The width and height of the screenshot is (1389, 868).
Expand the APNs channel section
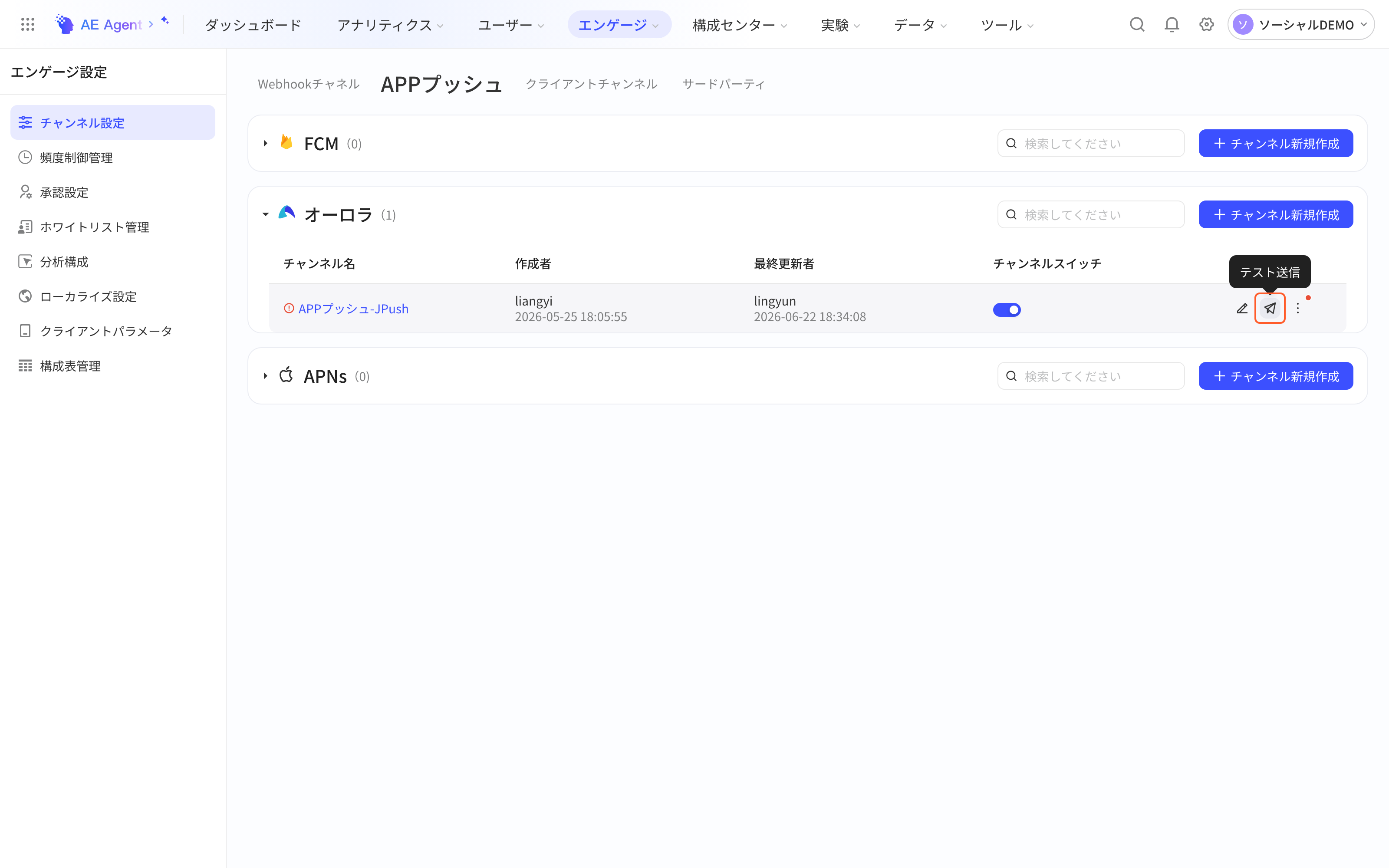coord(265,376)
